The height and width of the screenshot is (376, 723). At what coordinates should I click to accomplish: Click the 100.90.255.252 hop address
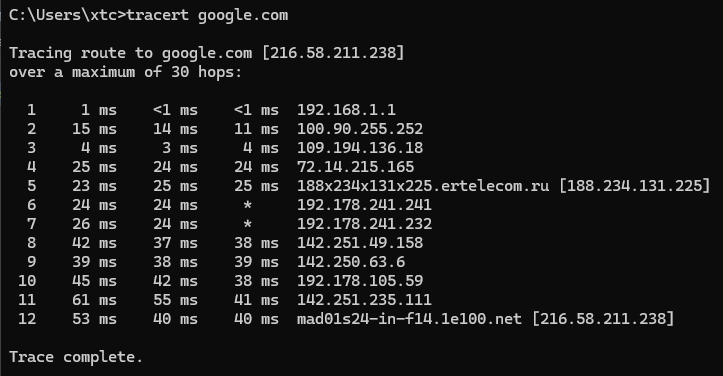pyautogui.click(x=360, y=129)
